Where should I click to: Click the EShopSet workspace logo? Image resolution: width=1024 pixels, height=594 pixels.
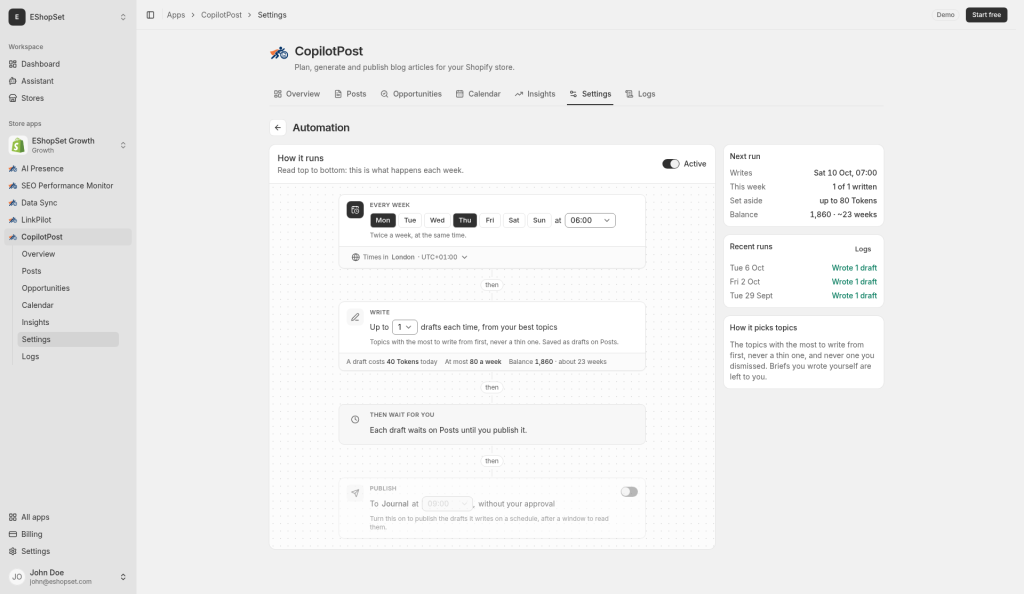point(17,17)
